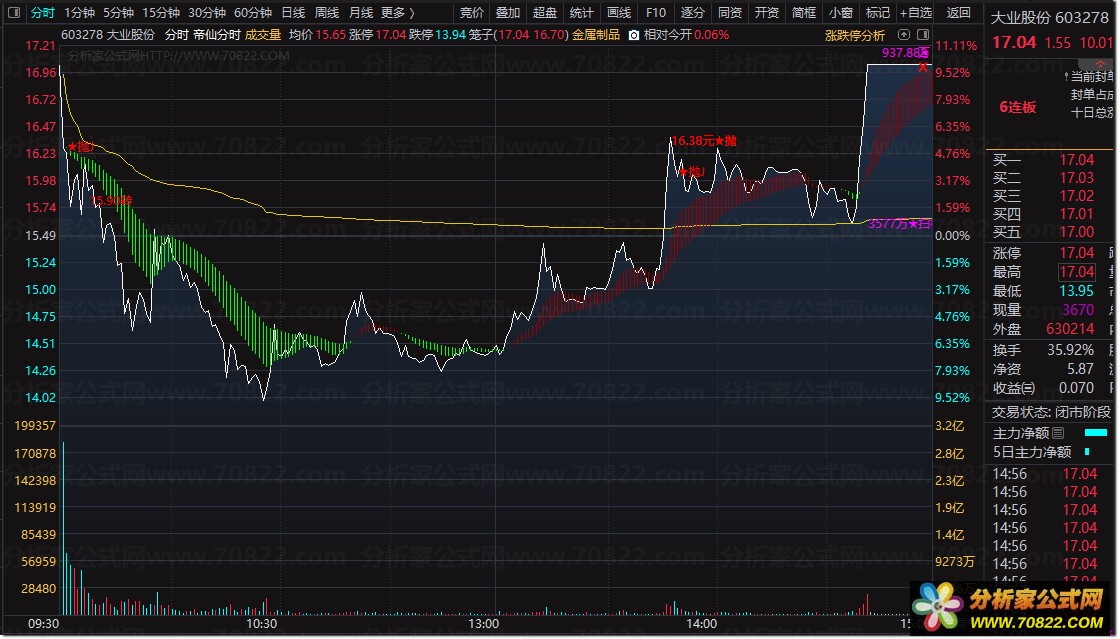Image resolution: width=1120 pixels, height=639 pixels.
Task: Switch to the 周线 weekly chart
Action: point(327,12)
